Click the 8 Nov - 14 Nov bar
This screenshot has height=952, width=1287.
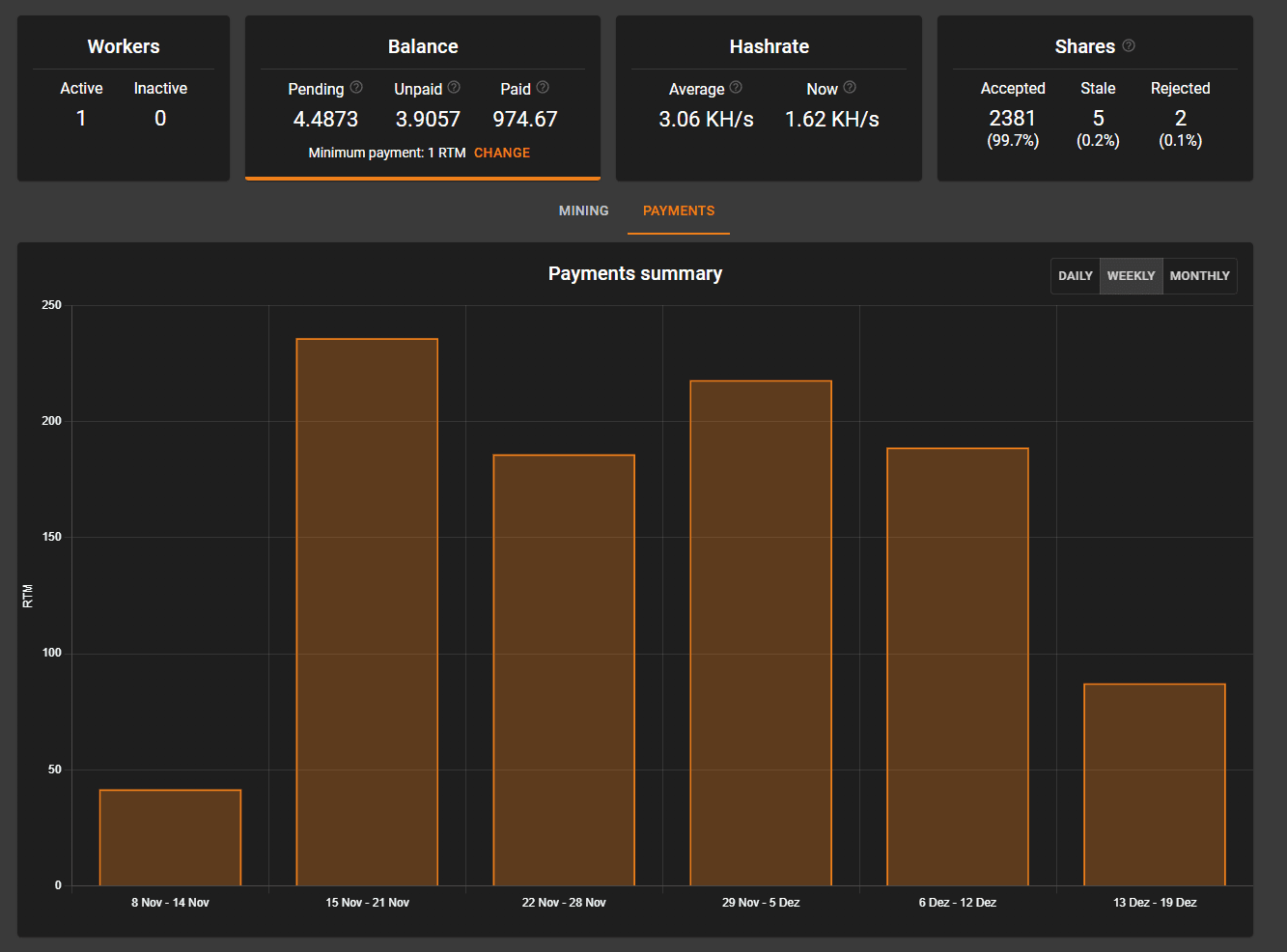[170, 837]
